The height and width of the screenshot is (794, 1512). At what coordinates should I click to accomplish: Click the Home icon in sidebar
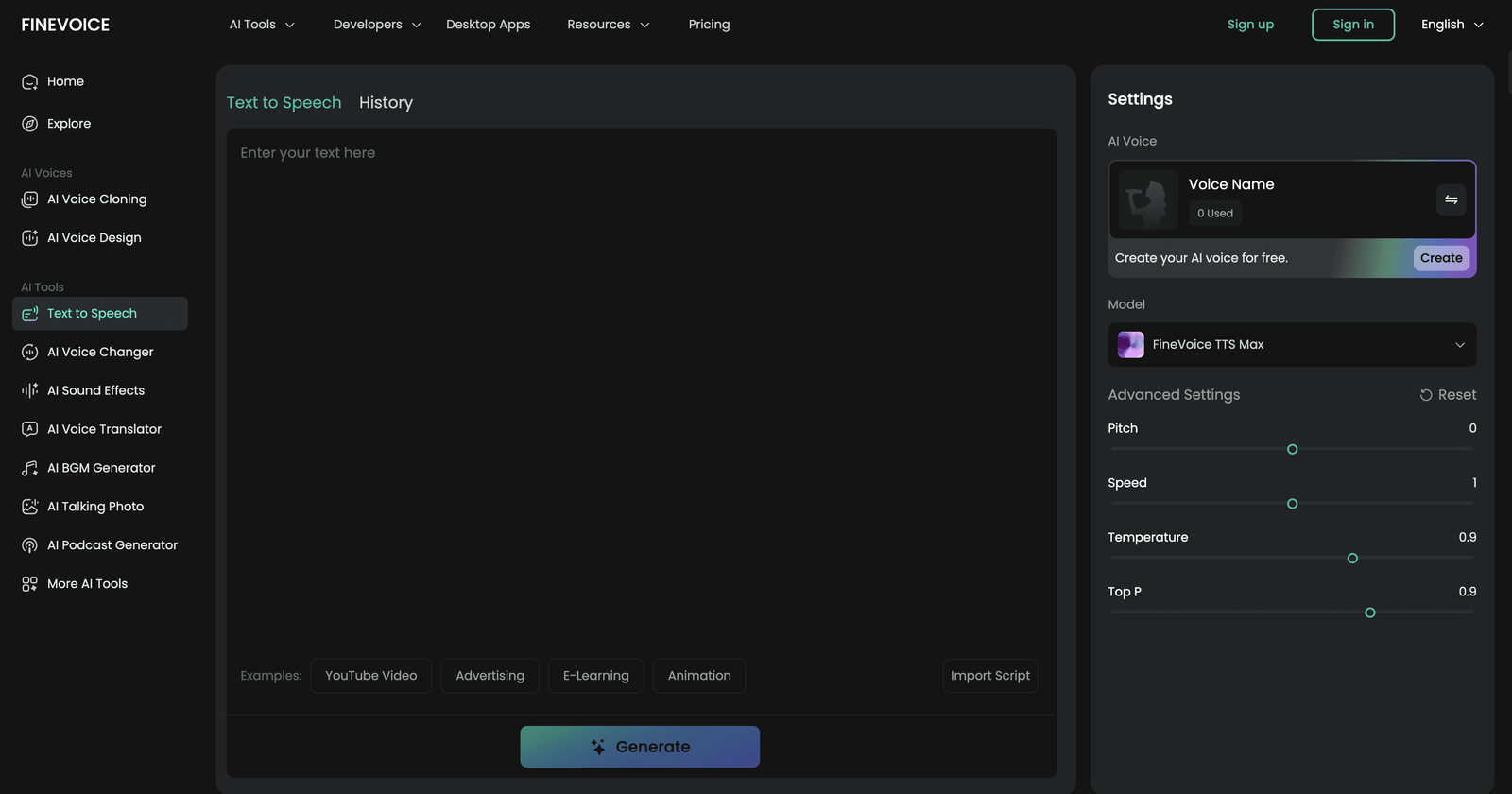point(29,82)
